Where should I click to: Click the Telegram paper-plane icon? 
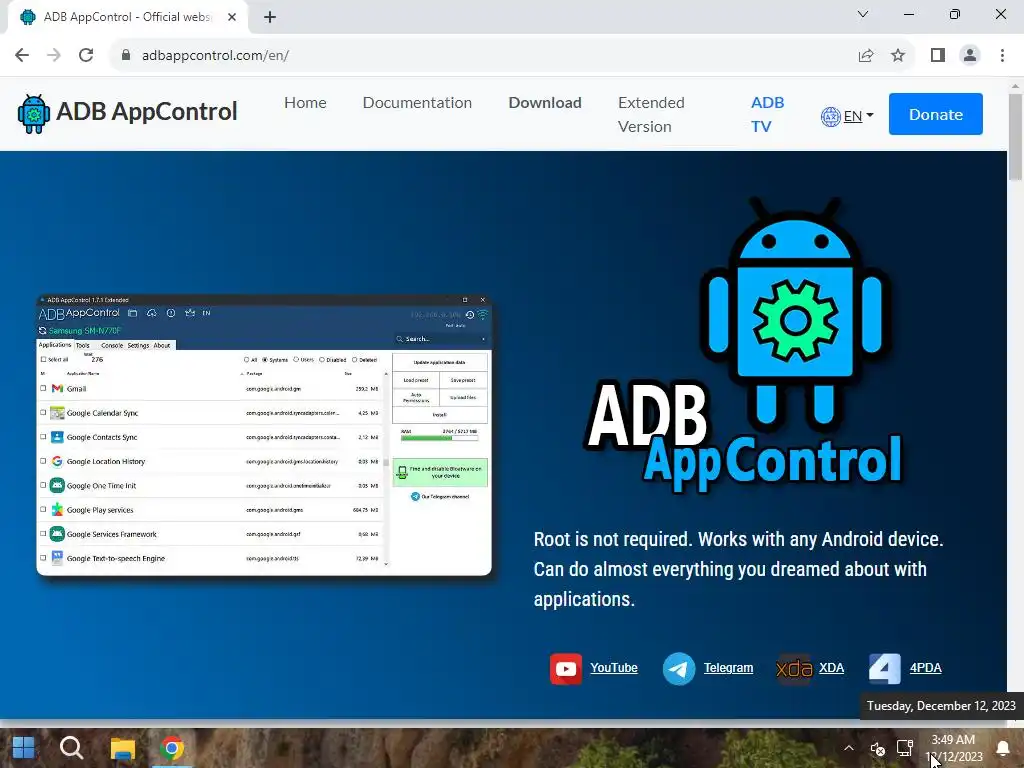click(x=679, y=669)
